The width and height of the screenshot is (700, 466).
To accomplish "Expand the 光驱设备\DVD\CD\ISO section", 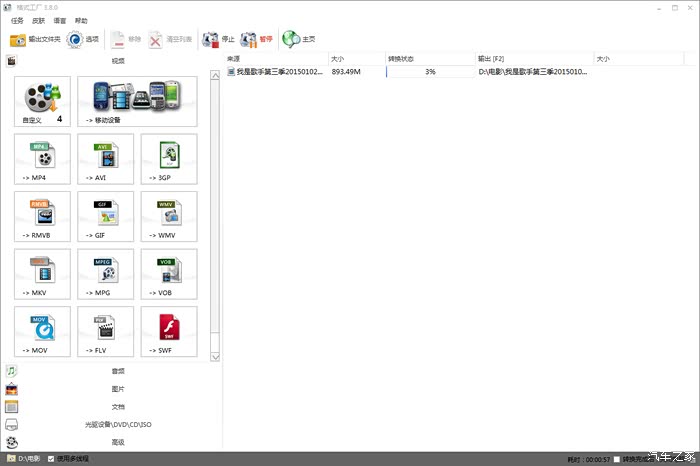I will [x=117, y=424].
